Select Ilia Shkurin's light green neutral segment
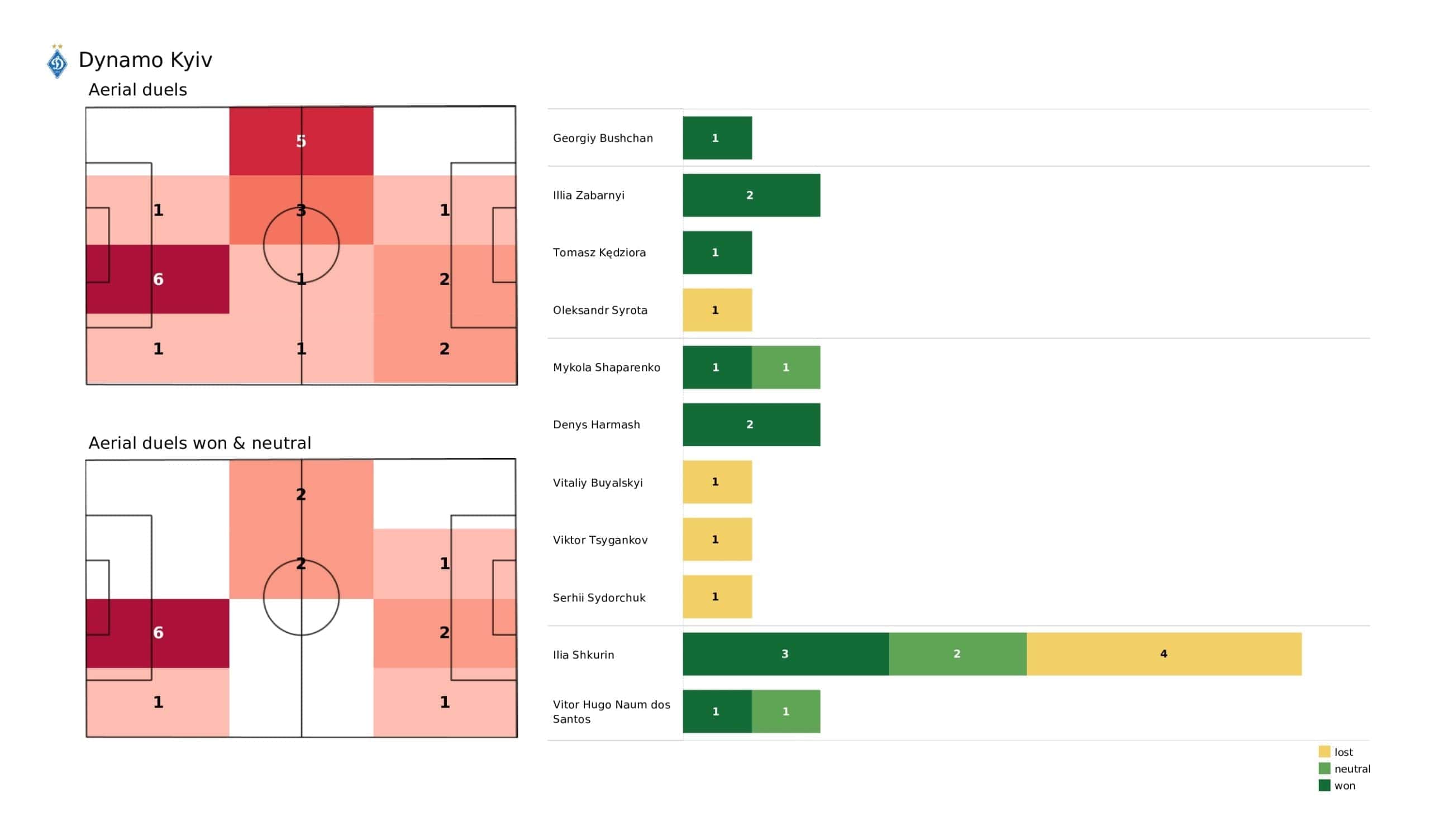This screenshot has height=840, width=1430. [x=957, y=654]
